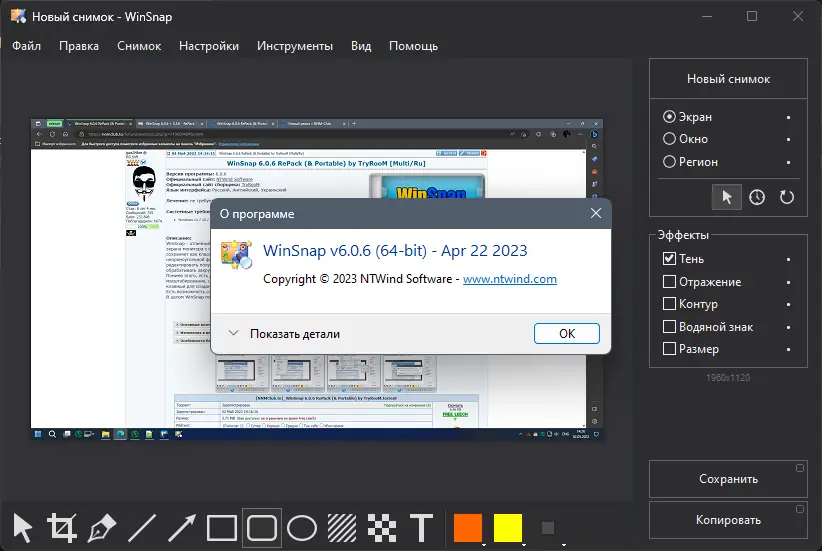
Task: Disable the Тень effect checkbox
Action: coord(669,258)
